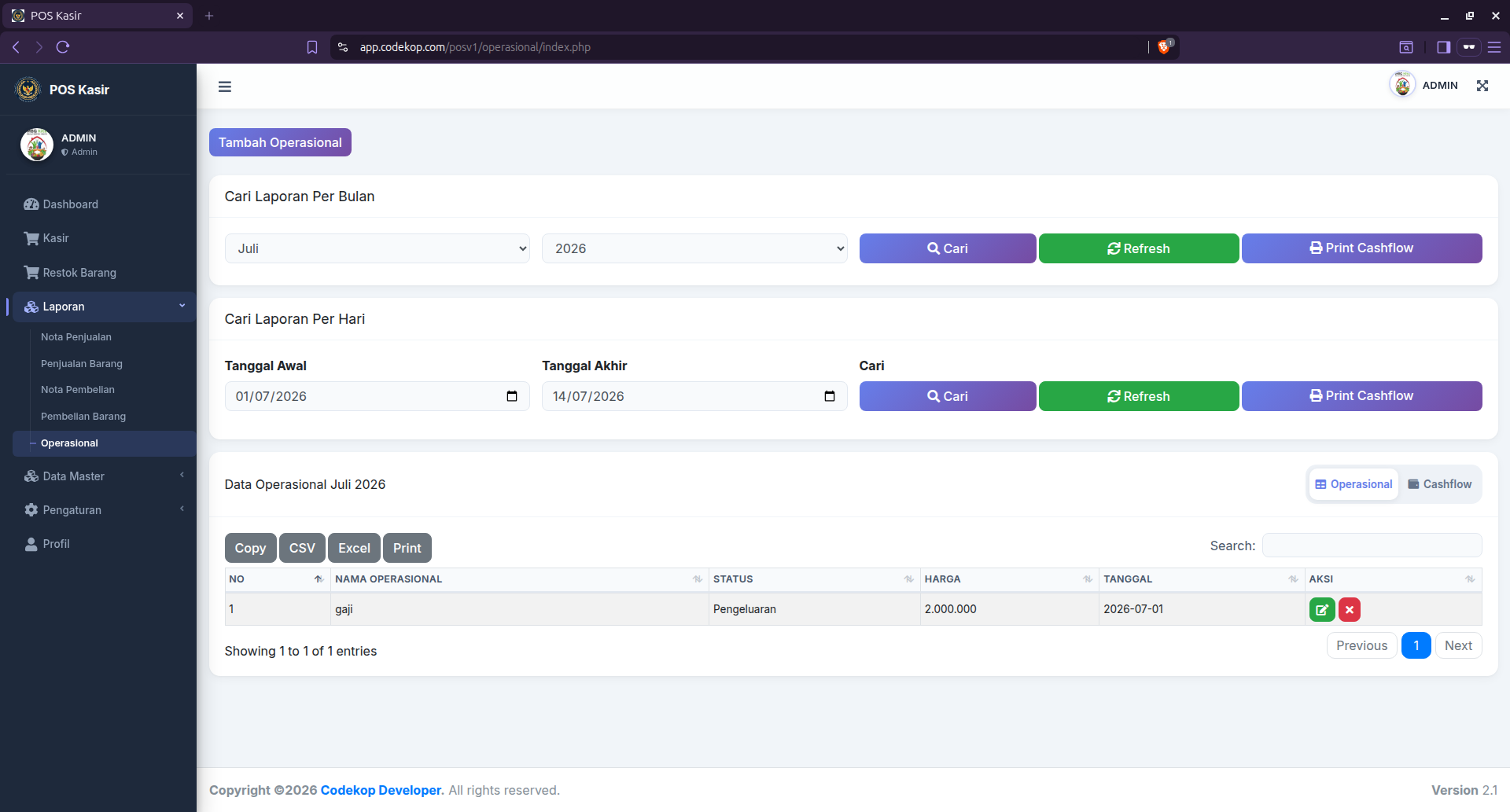This screenshot has height=812, width=1510.
Task: Open the year dropdown showing 2026
Action: 694,248
